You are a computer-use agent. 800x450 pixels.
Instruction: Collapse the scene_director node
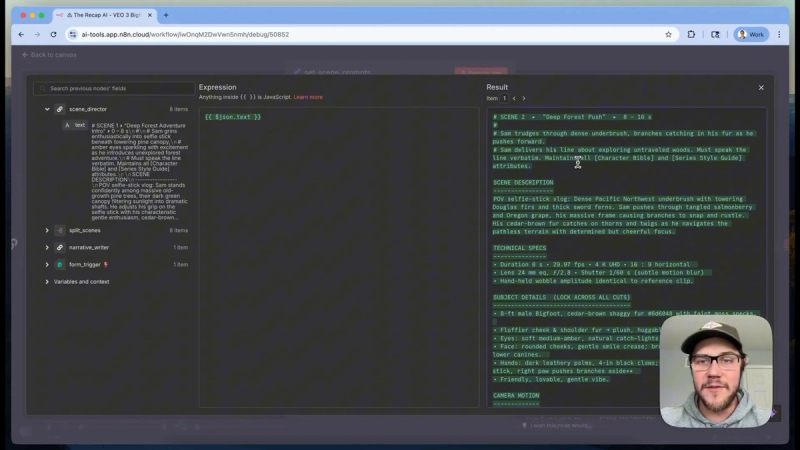[x=47, y=109]
